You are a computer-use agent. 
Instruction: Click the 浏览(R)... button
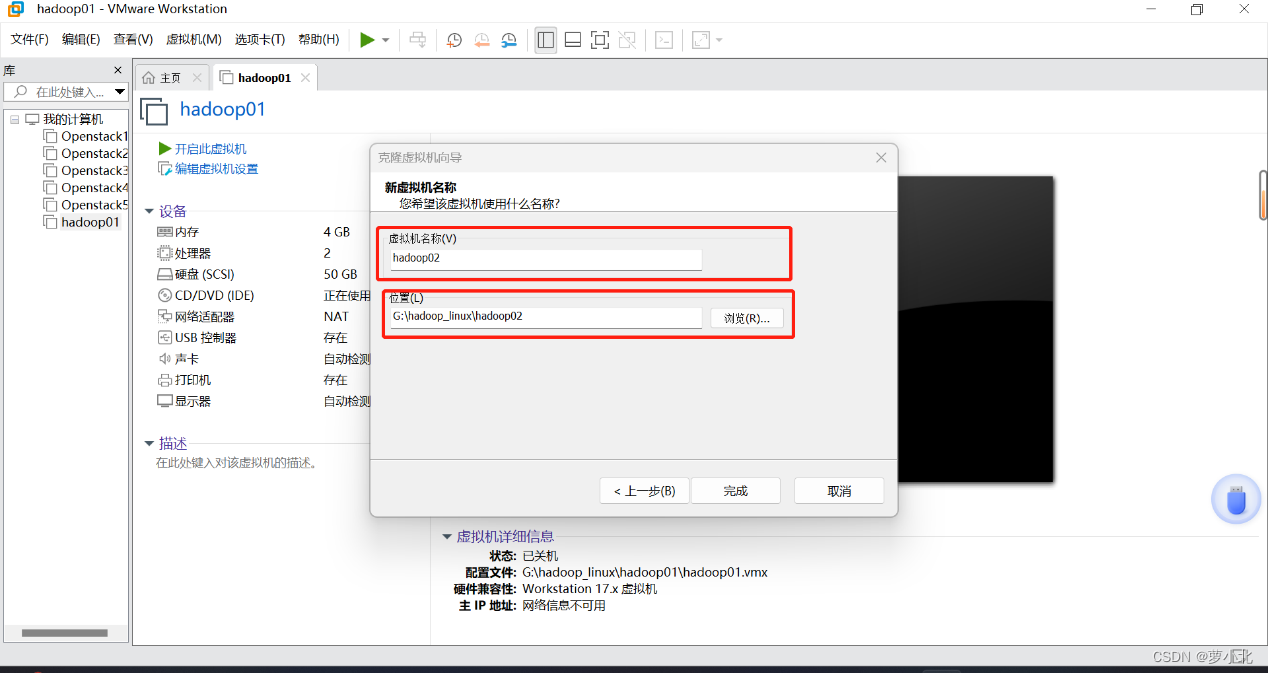click(747, 318)
